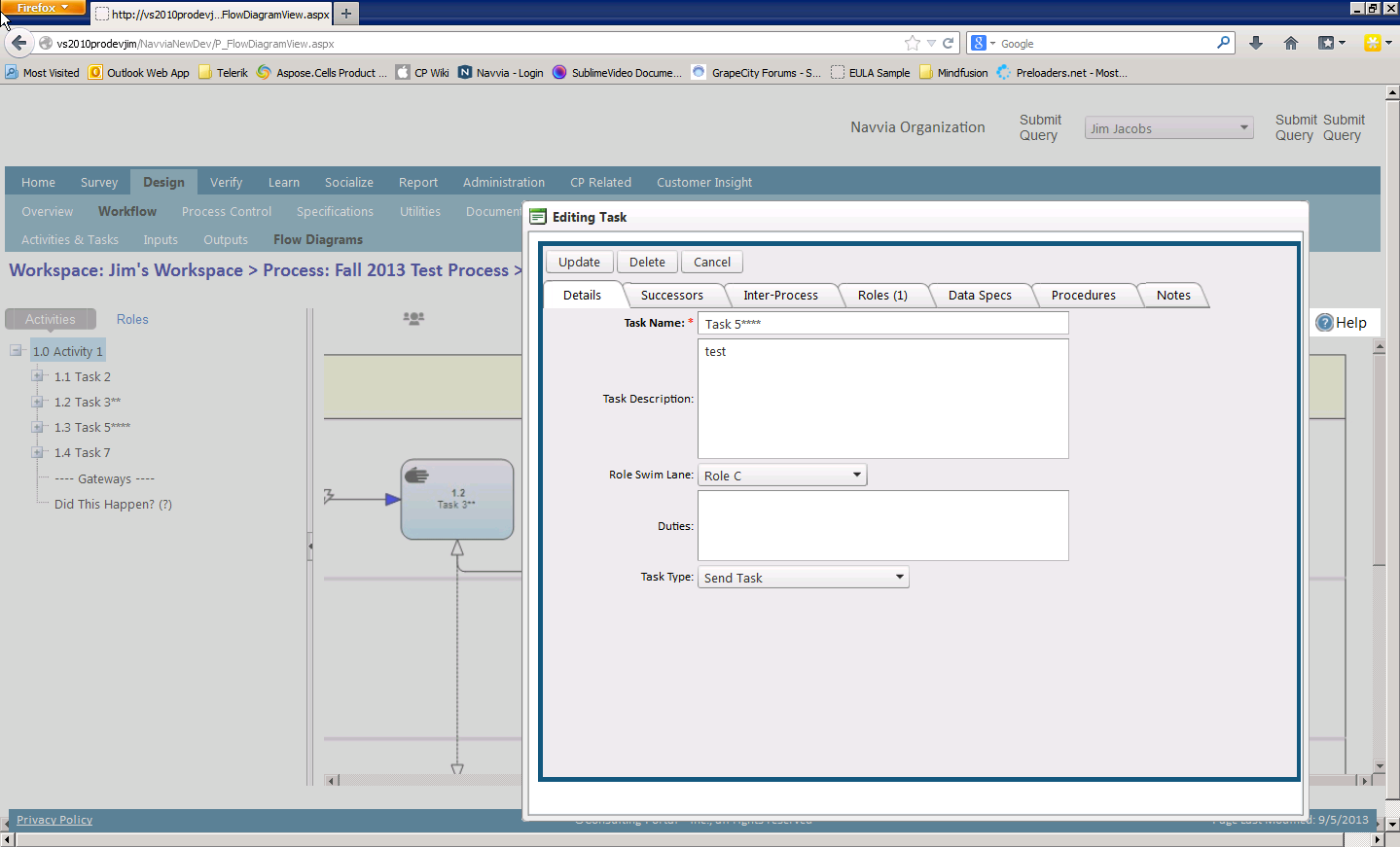This screenshot has height=847, width=1400.
Task: Open the Home navigation menu item
Action: (38, 182)
